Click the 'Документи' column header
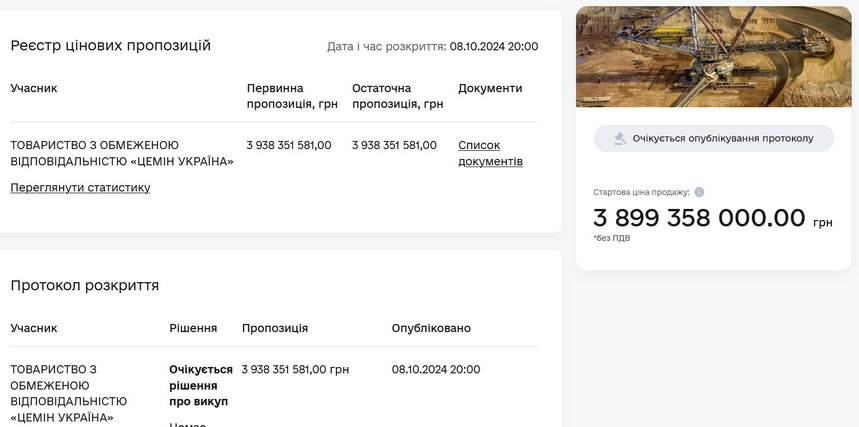This screenshot has width=859, height=427. 490,88
